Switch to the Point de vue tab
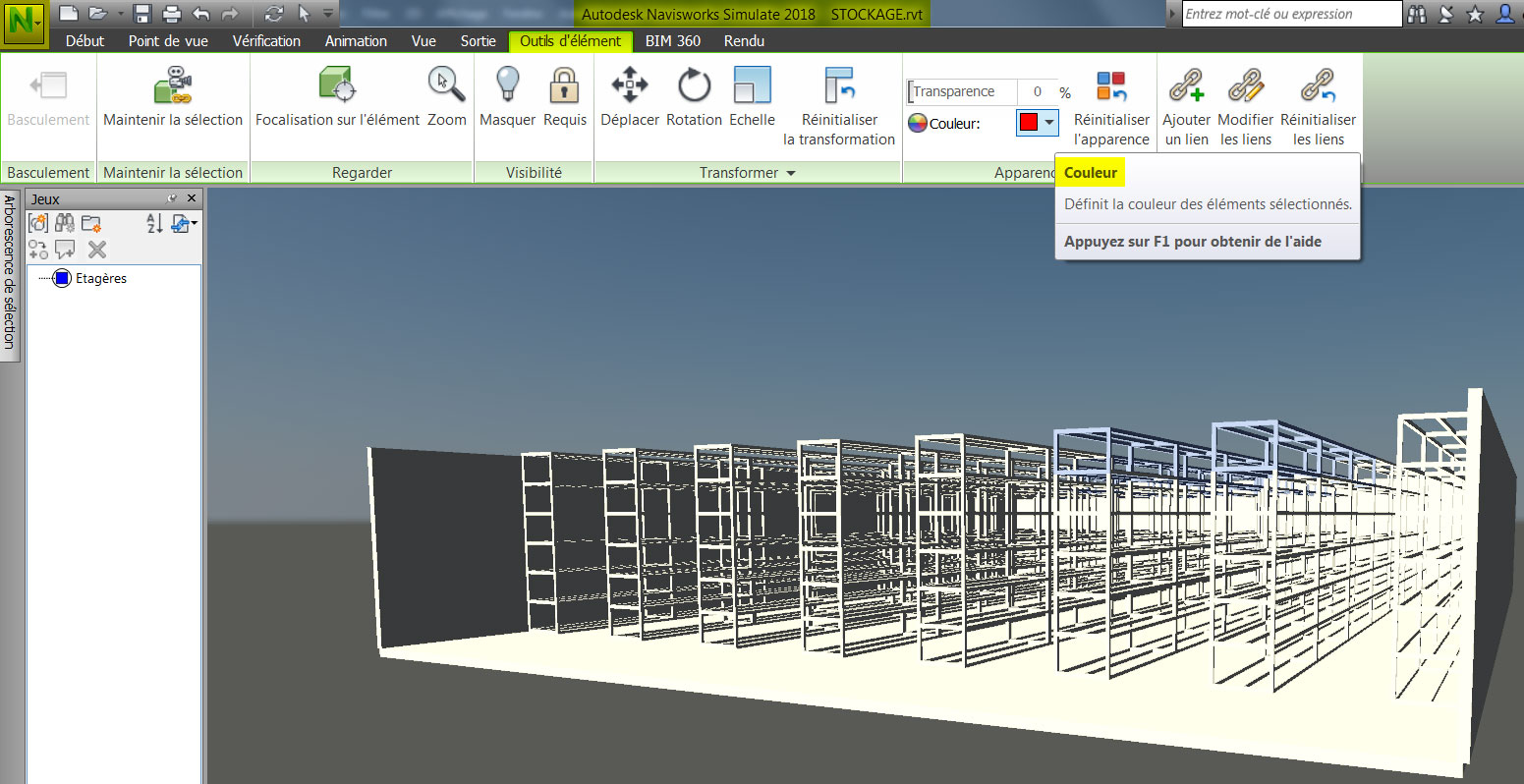Screen dimensions: 1524x784 169,41
